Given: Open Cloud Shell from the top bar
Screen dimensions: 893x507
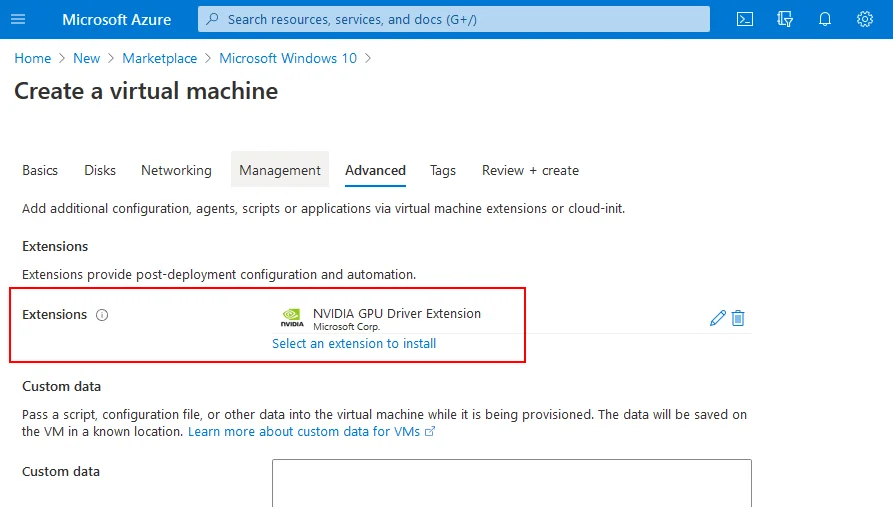Looking at the screenshot, I should [x=745, y=19].
